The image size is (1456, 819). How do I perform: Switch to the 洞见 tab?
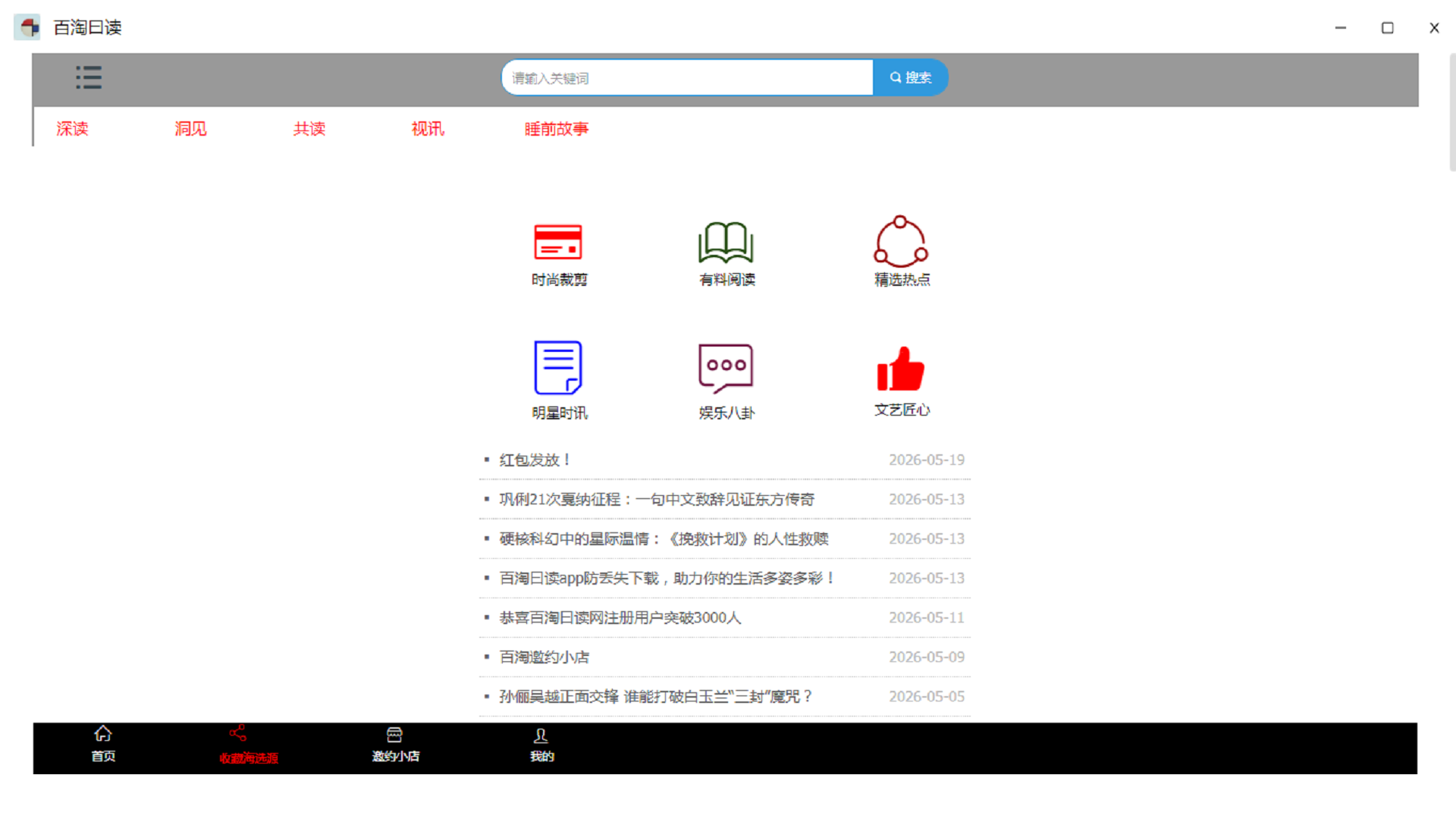[190, 129]
